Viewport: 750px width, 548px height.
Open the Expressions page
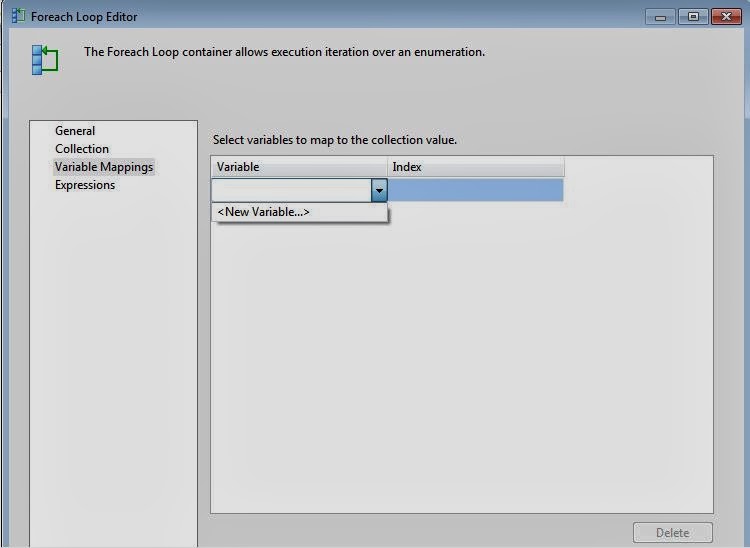[x=85, y=185]
